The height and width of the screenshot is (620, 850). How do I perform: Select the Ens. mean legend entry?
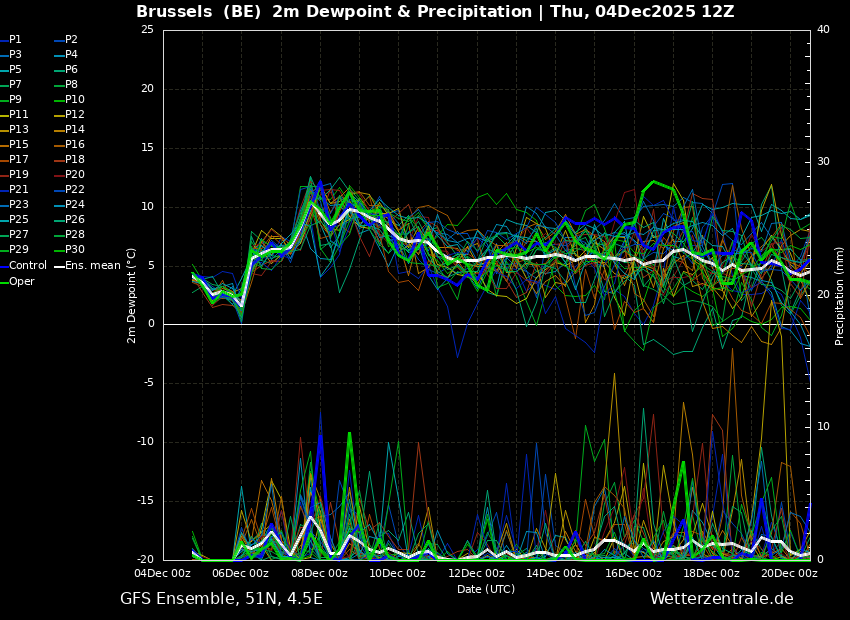(x=92, y=266)
